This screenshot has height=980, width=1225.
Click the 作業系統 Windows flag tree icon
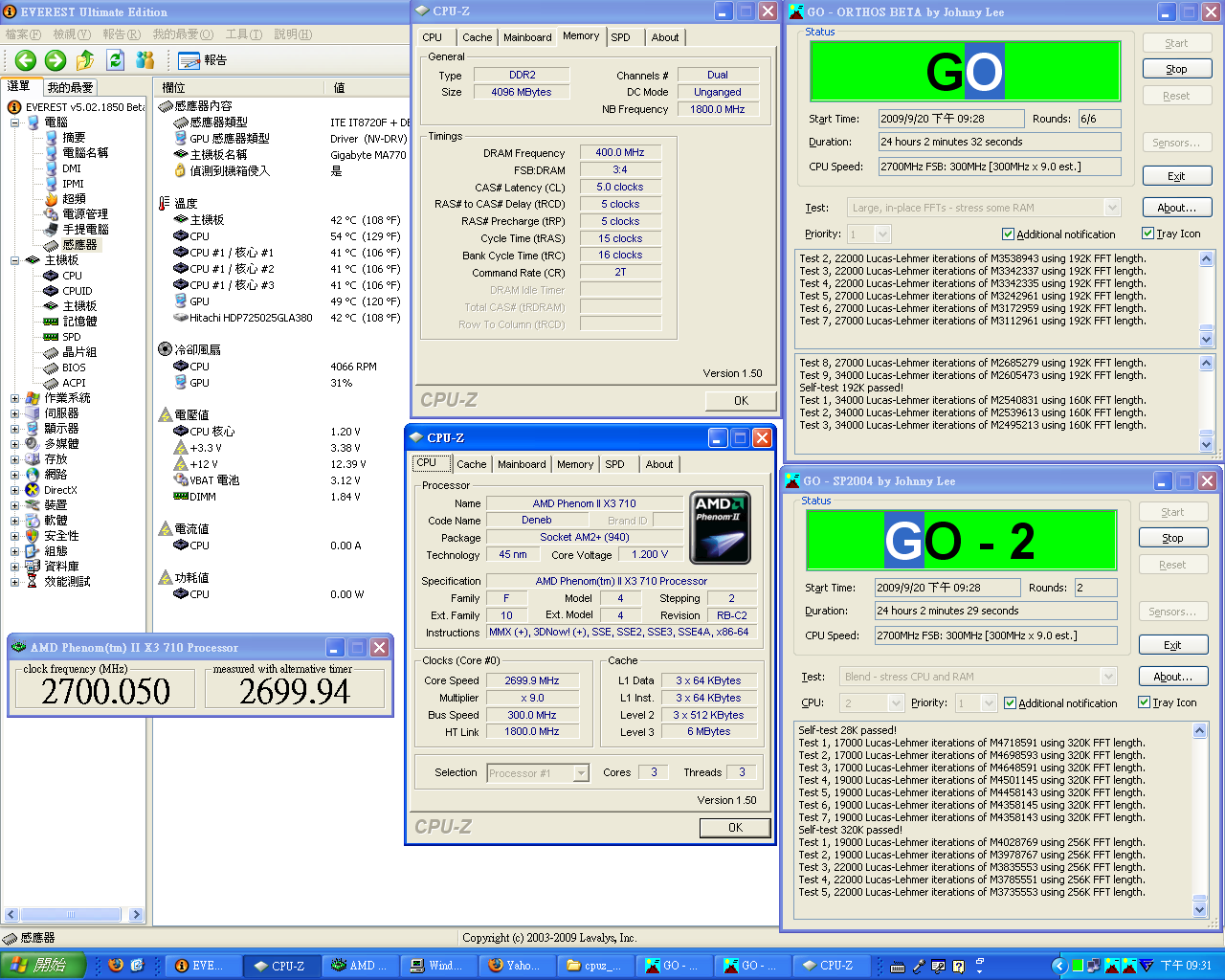33,398
